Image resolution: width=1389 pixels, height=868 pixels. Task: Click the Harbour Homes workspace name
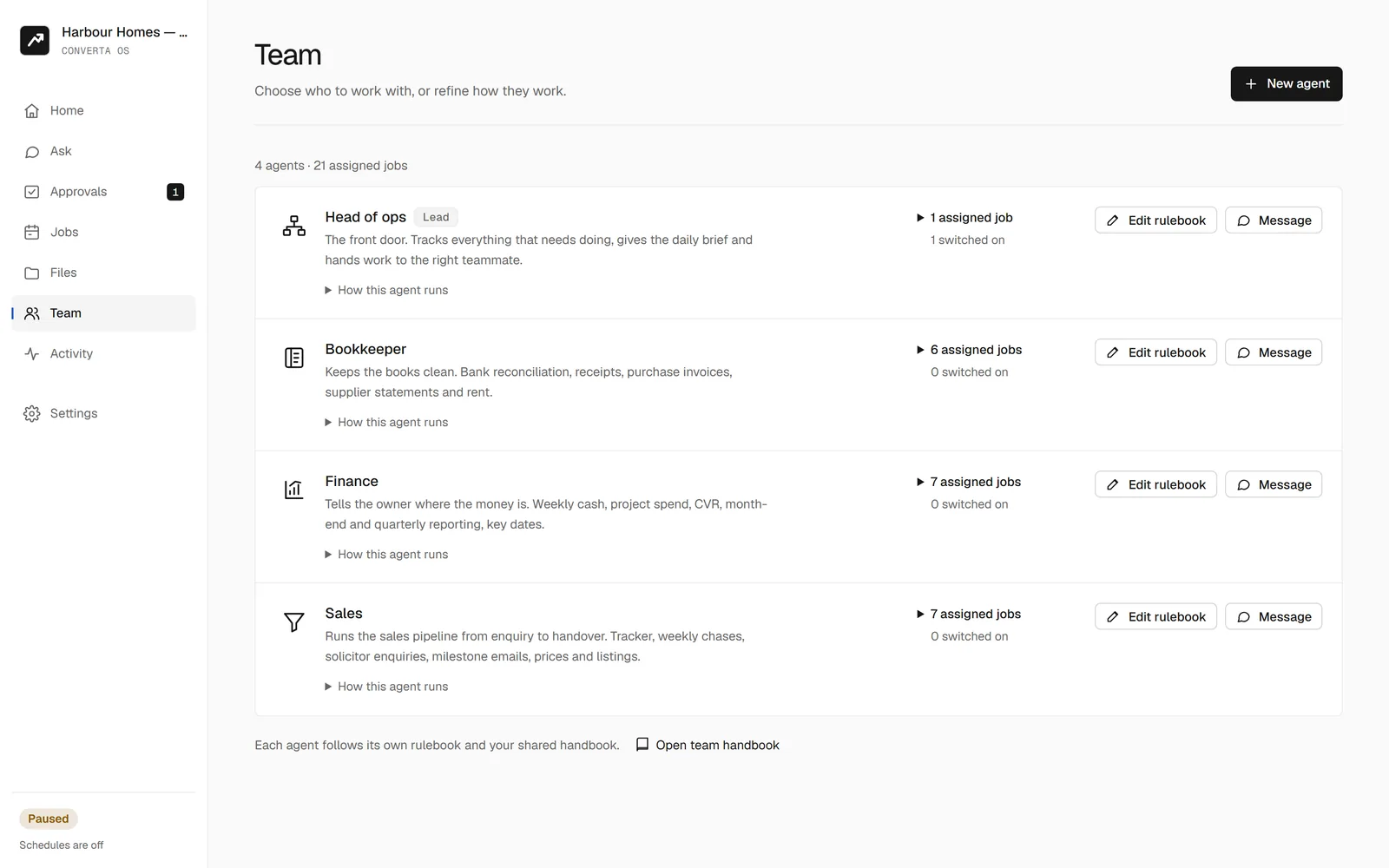click(124, 32)
